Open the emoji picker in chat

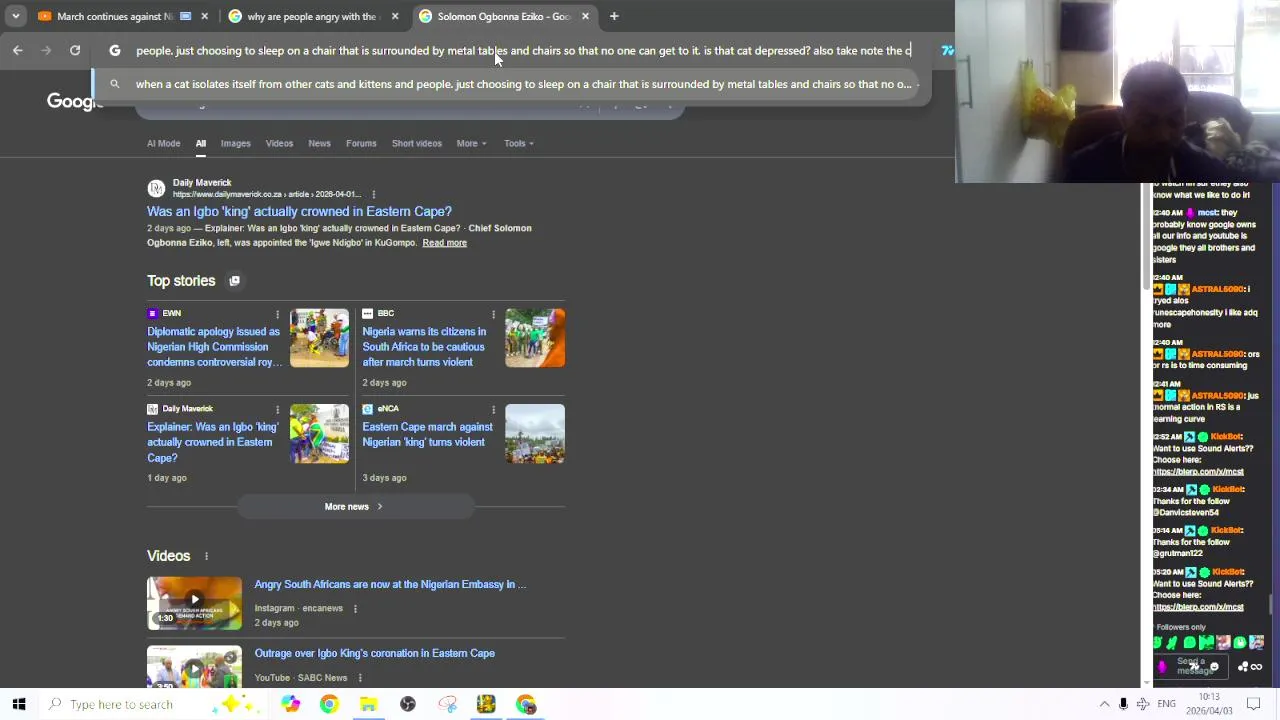(x=1214, y=666)
